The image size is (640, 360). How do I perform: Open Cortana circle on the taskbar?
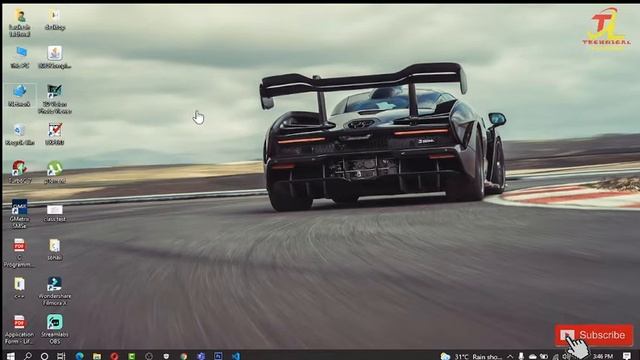click(44, 356)
